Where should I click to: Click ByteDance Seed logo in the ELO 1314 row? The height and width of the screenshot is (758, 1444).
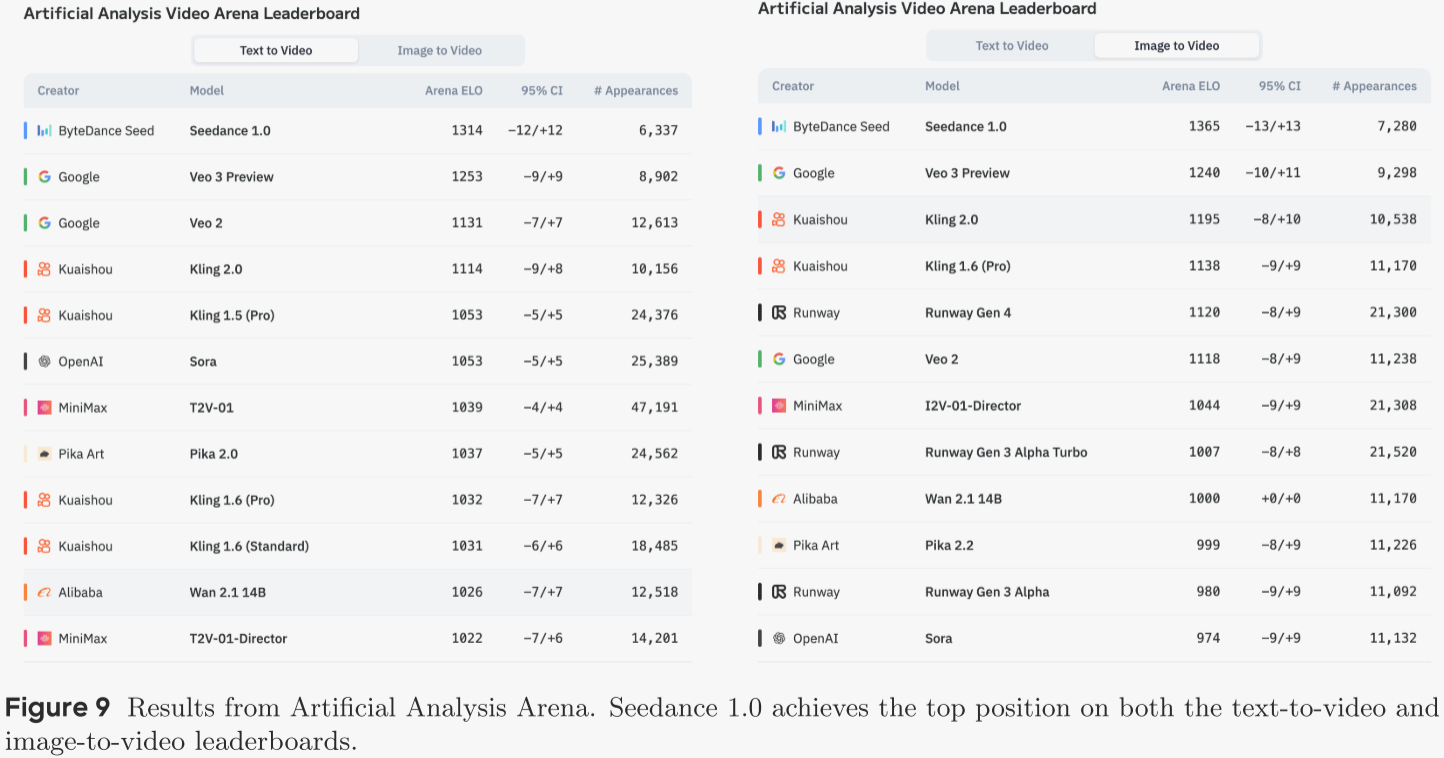pyautogui.click(x=44, y=131)
